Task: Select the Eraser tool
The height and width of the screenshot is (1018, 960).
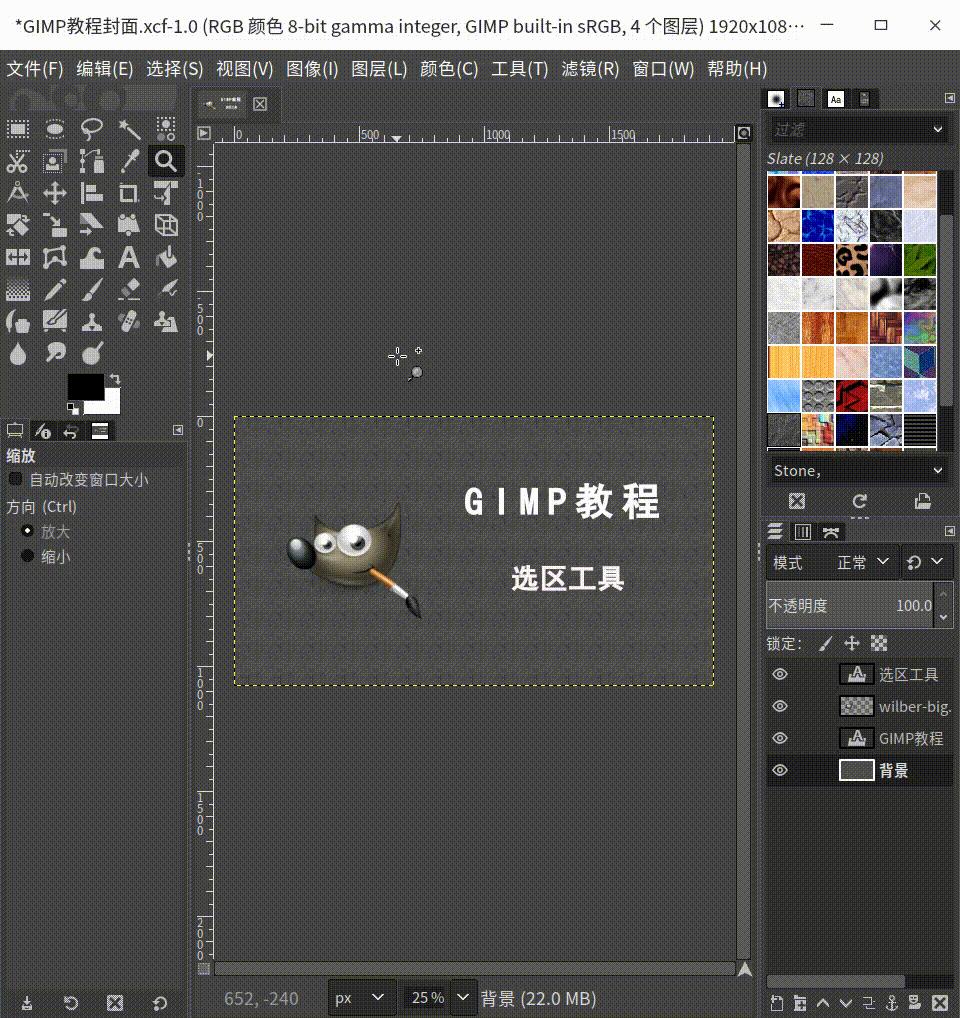Action: 128,289
